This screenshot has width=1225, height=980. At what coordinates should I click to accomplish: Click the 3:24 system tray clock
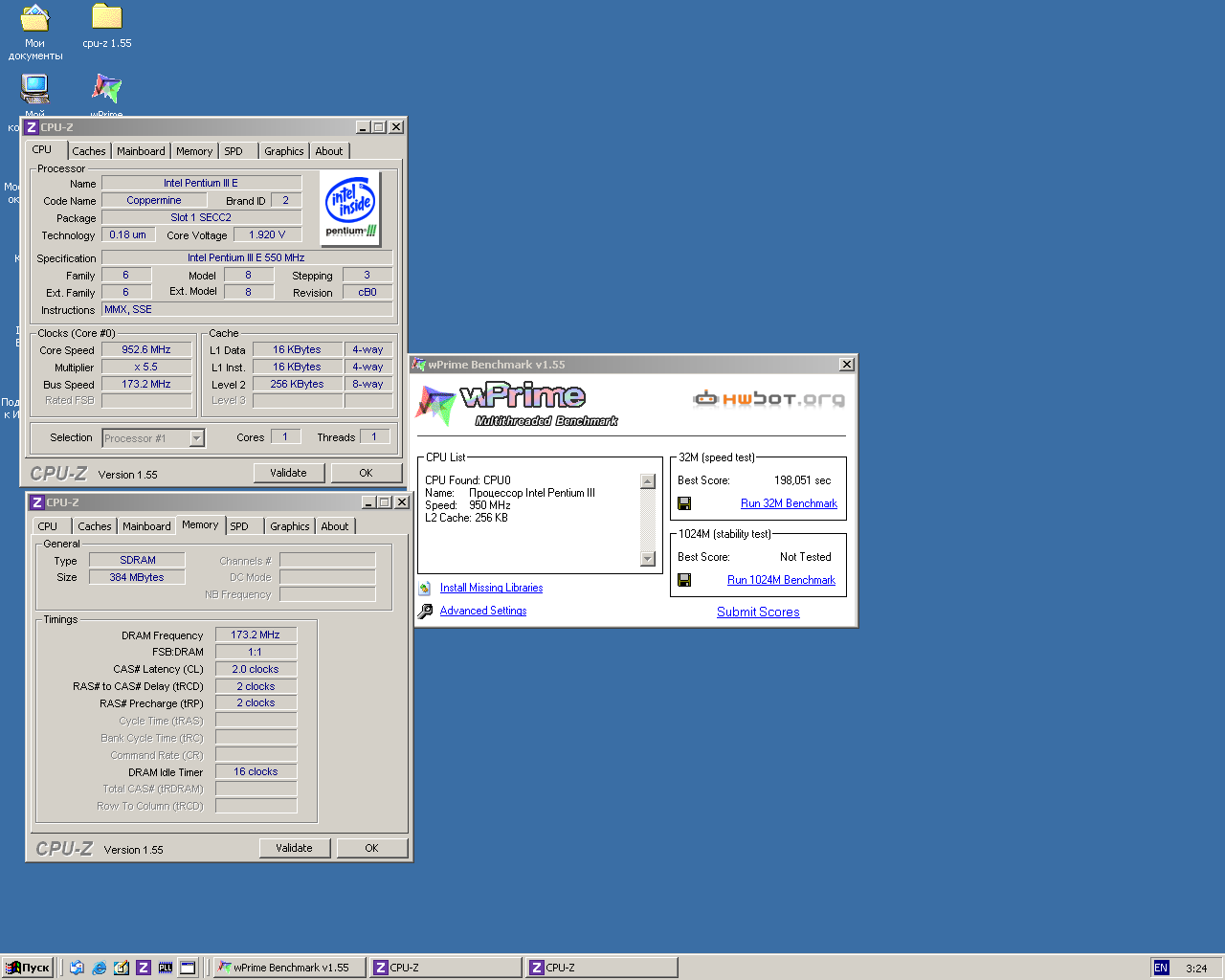pos(1196,969)
